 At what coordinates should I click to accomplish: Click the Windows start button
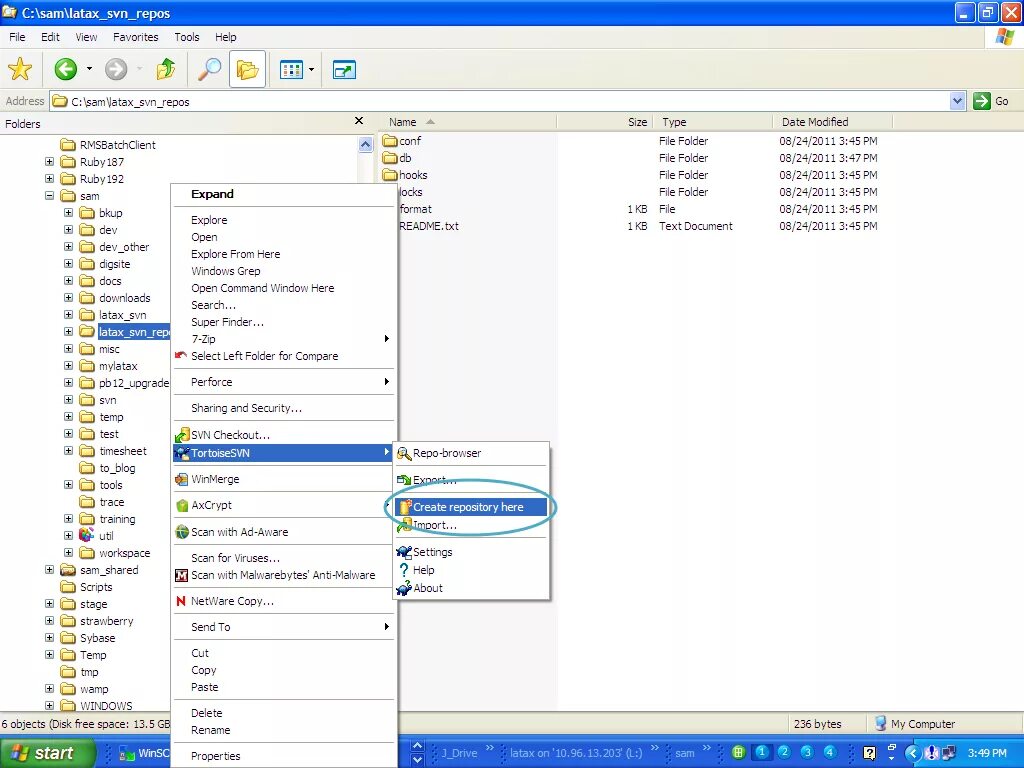pos(47,753)
